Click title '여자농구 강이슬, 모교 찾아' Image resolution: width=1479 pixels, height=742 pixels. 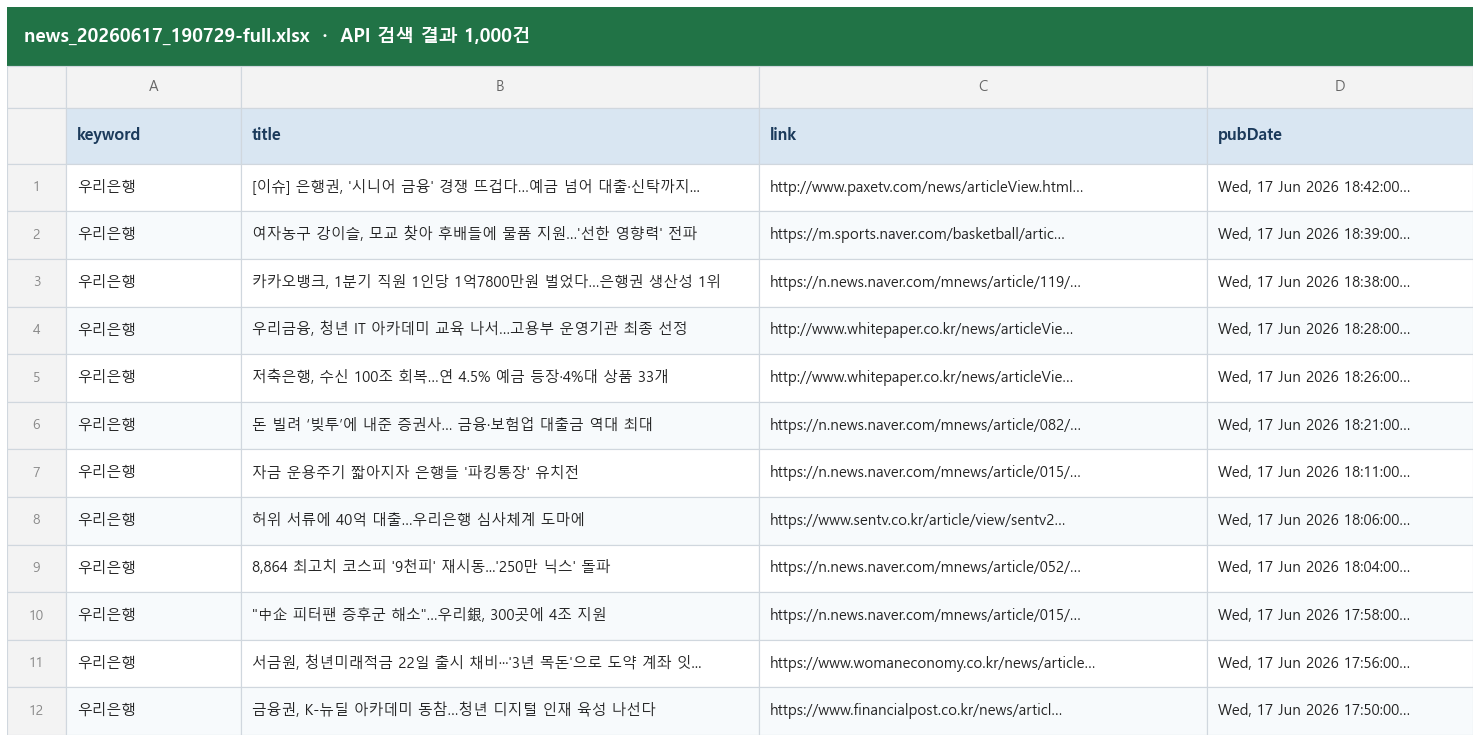pos(500,235)
